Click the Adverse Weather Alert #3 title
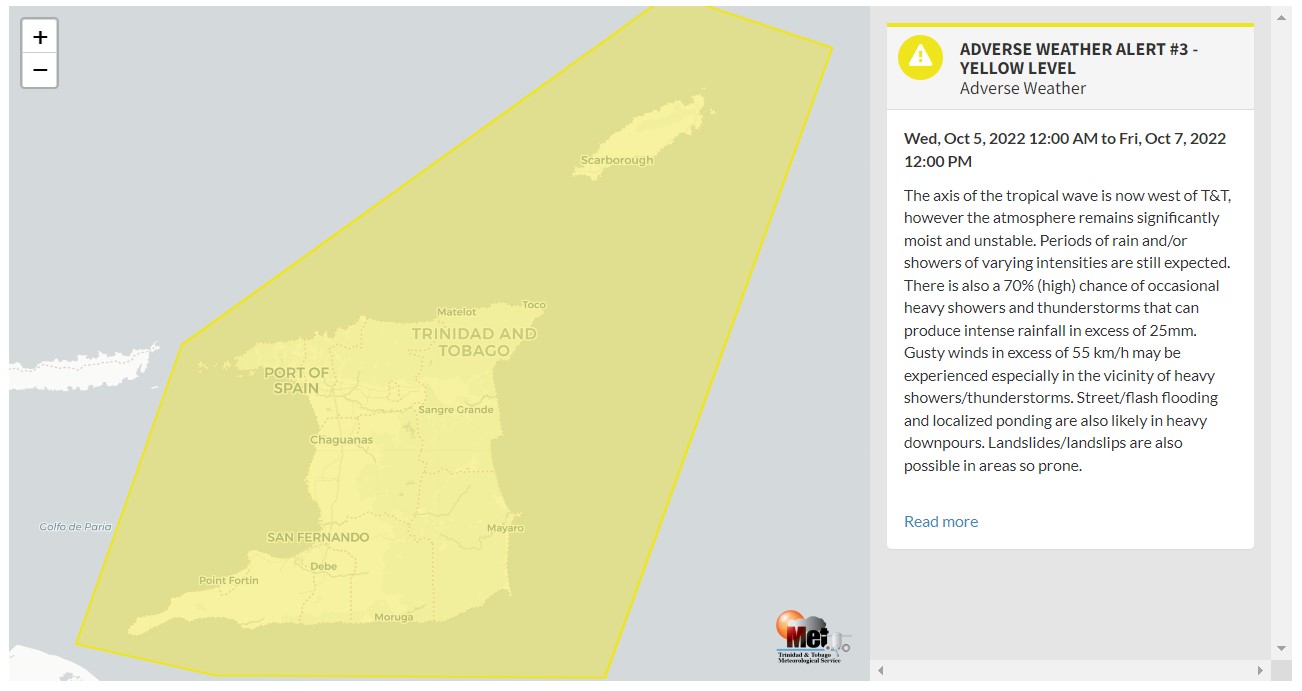This screenshot has width=1302, height=691. tap(1079, 58)
